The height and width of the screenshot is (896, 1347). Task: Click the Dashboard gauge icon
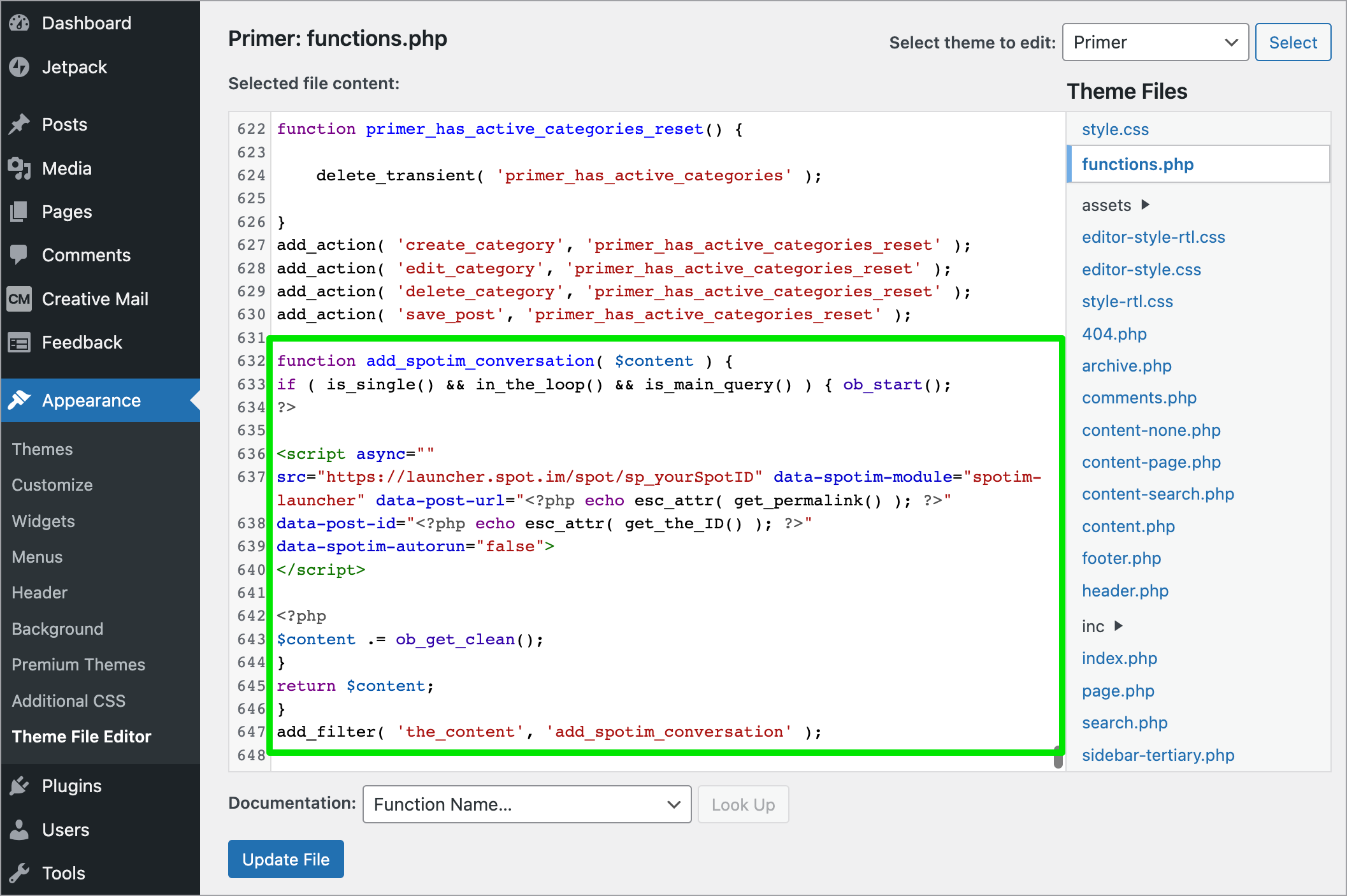point(19,23)
